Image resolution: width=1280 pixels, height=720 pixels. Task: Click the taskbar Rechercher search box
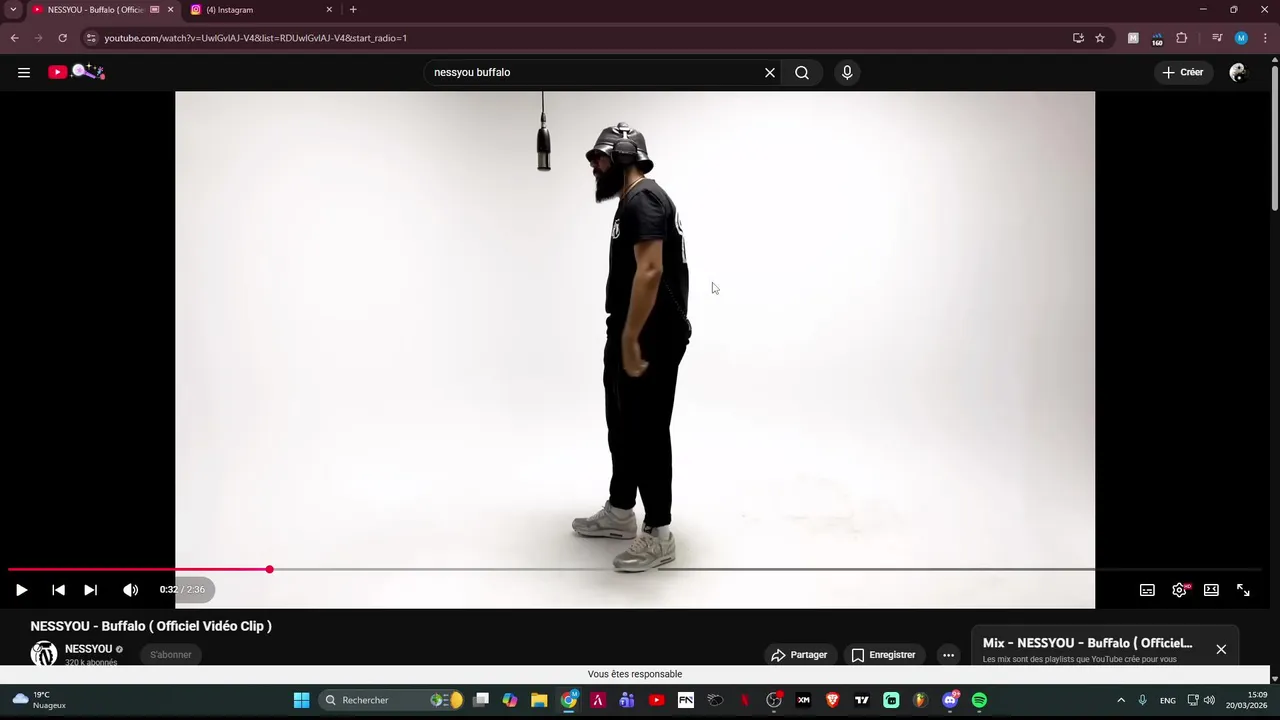click(392, 700)
